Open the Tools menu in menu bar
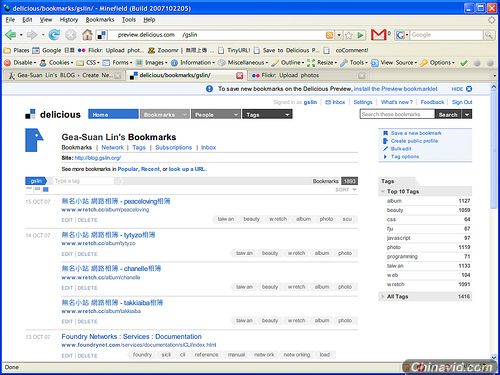 point(129,20)
